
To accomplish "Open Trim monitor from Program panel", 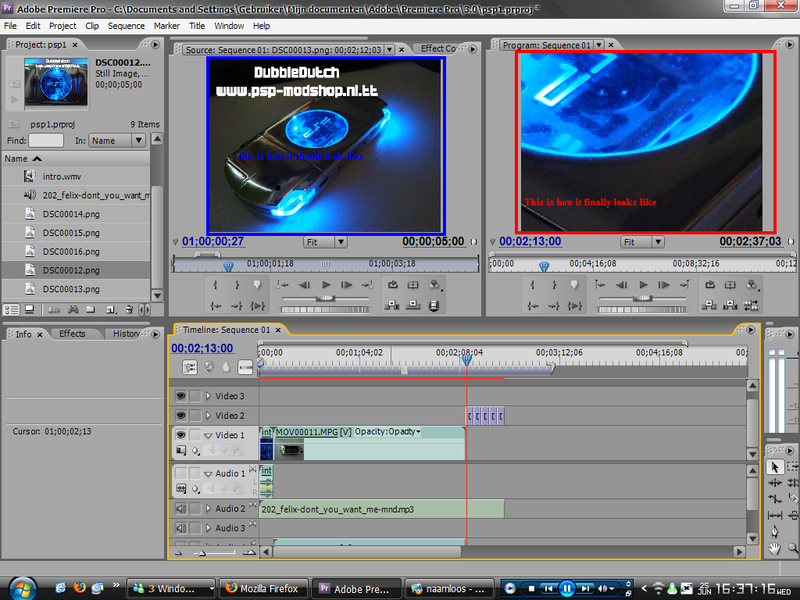I will pos(751,305).
